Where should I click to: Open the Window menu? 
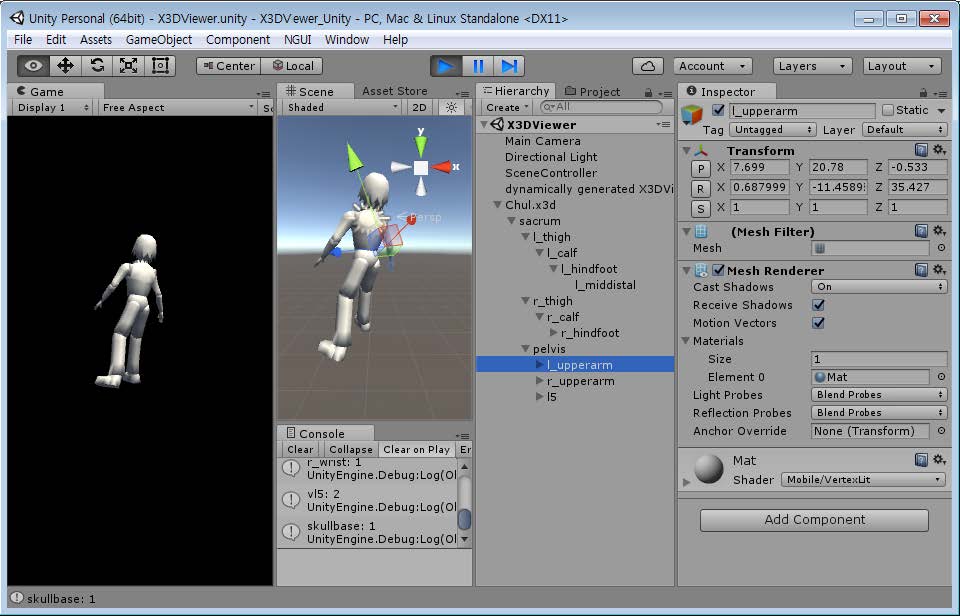pos(347,40)
